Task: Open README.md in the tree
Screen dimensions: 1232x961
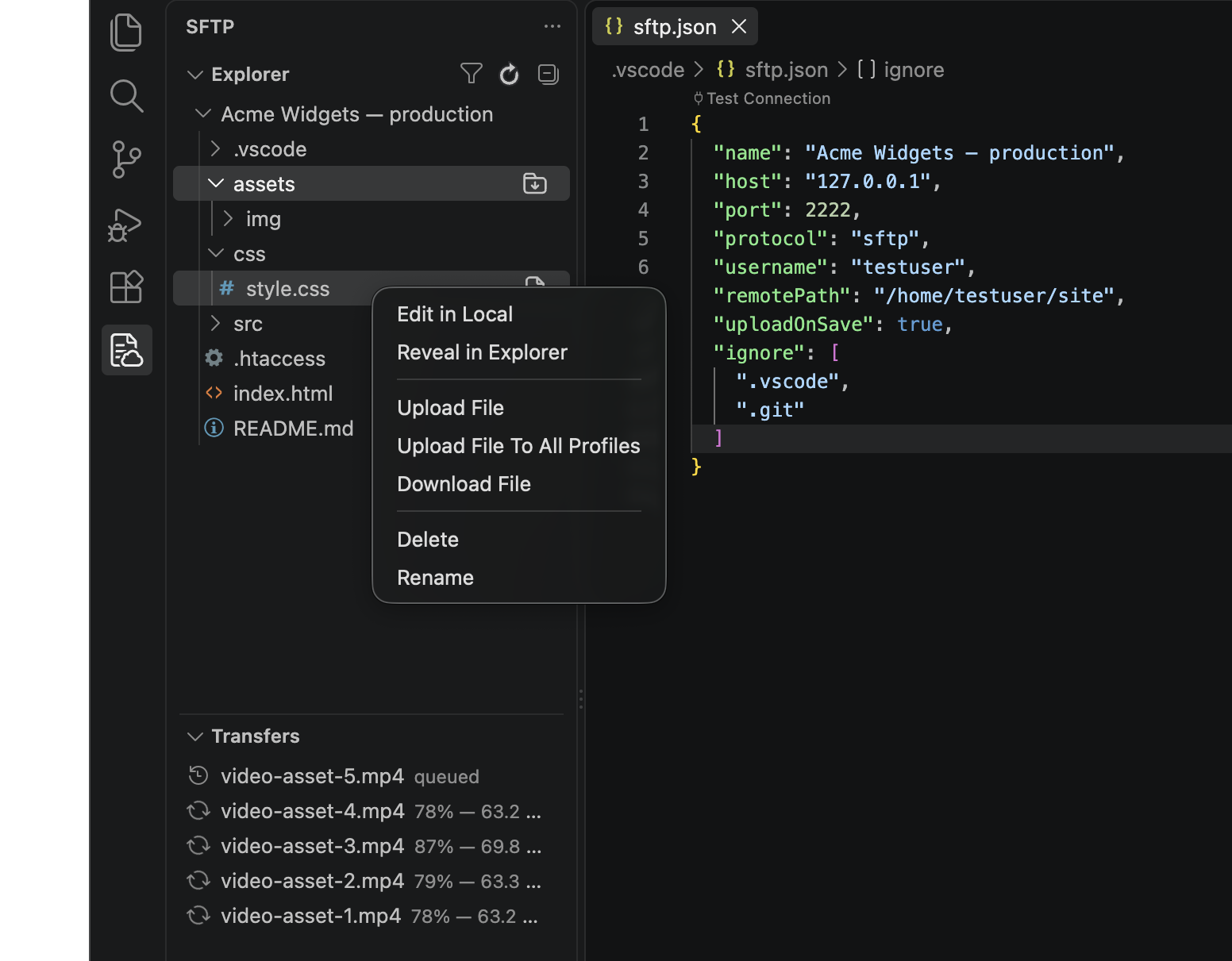Action: coord(293,428)
